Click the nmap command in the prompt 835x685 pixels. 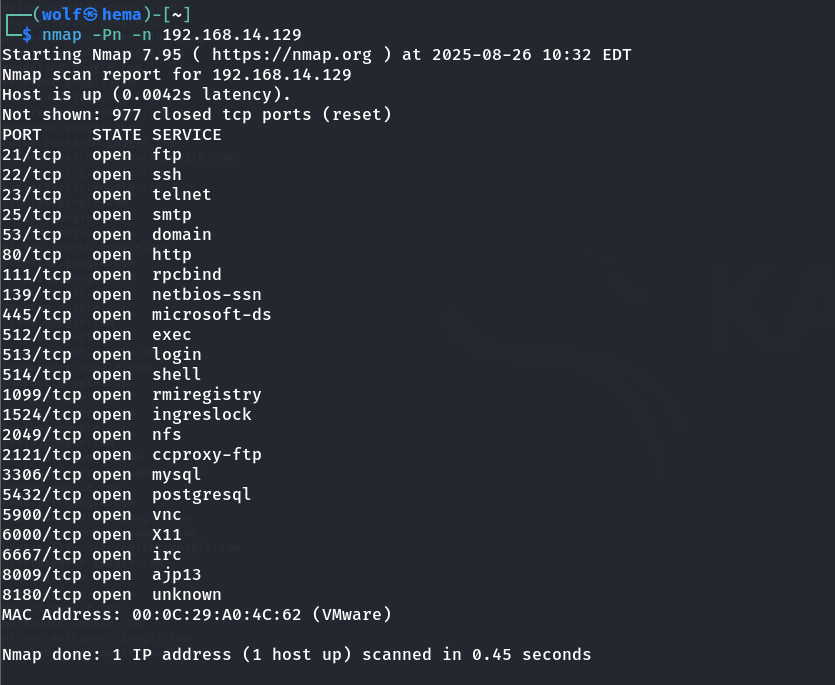tap(61, 34)
